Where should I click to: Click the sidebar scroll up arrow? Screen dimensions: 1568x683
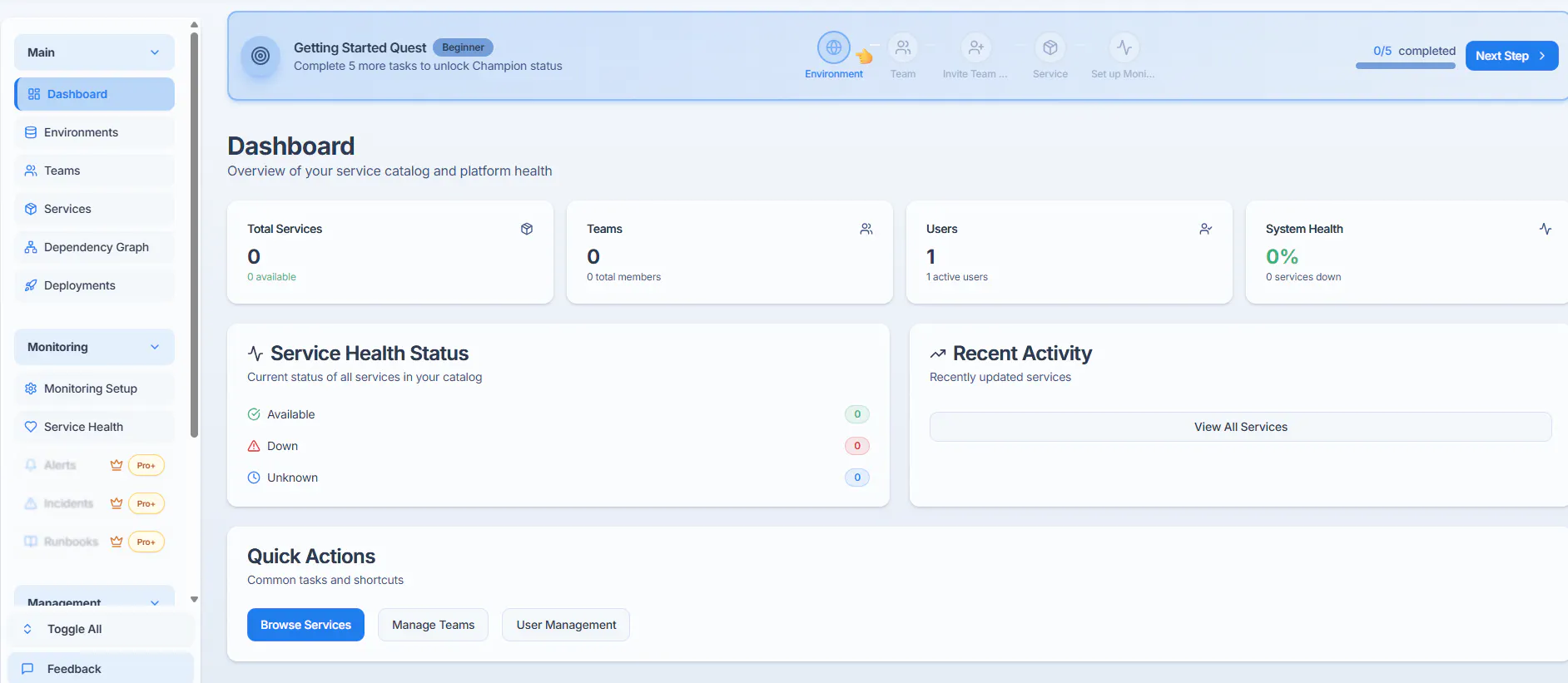(194, 25)
